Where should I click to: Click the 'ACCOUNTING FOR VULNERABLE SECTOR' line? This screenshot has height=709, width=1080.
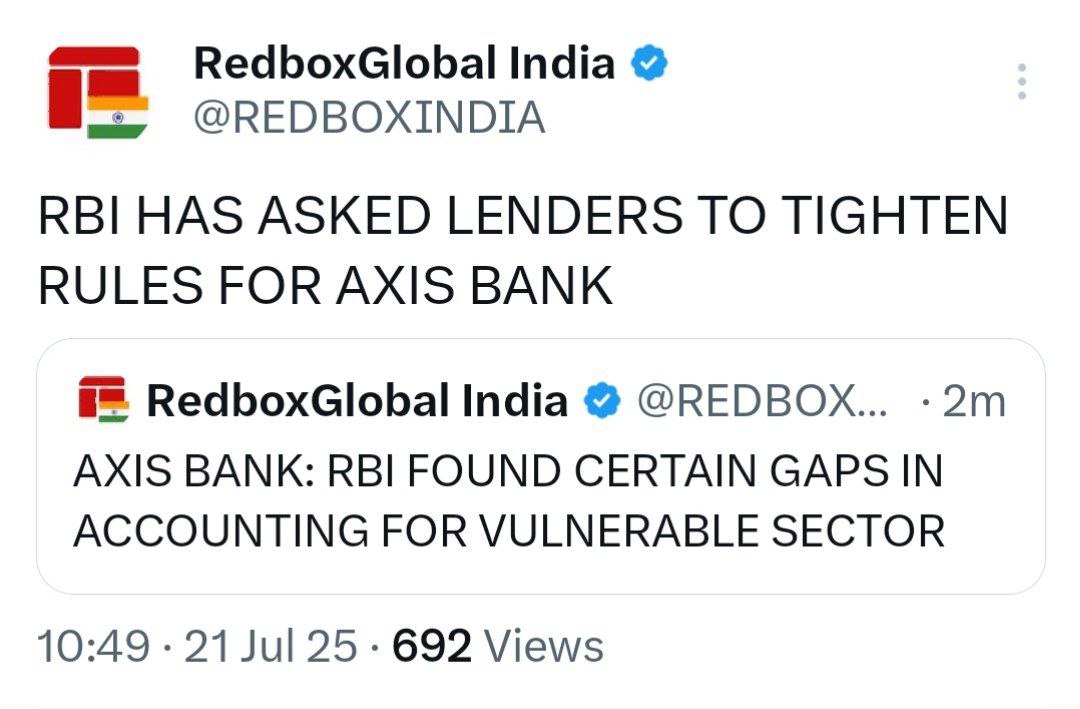click(509, 530)
